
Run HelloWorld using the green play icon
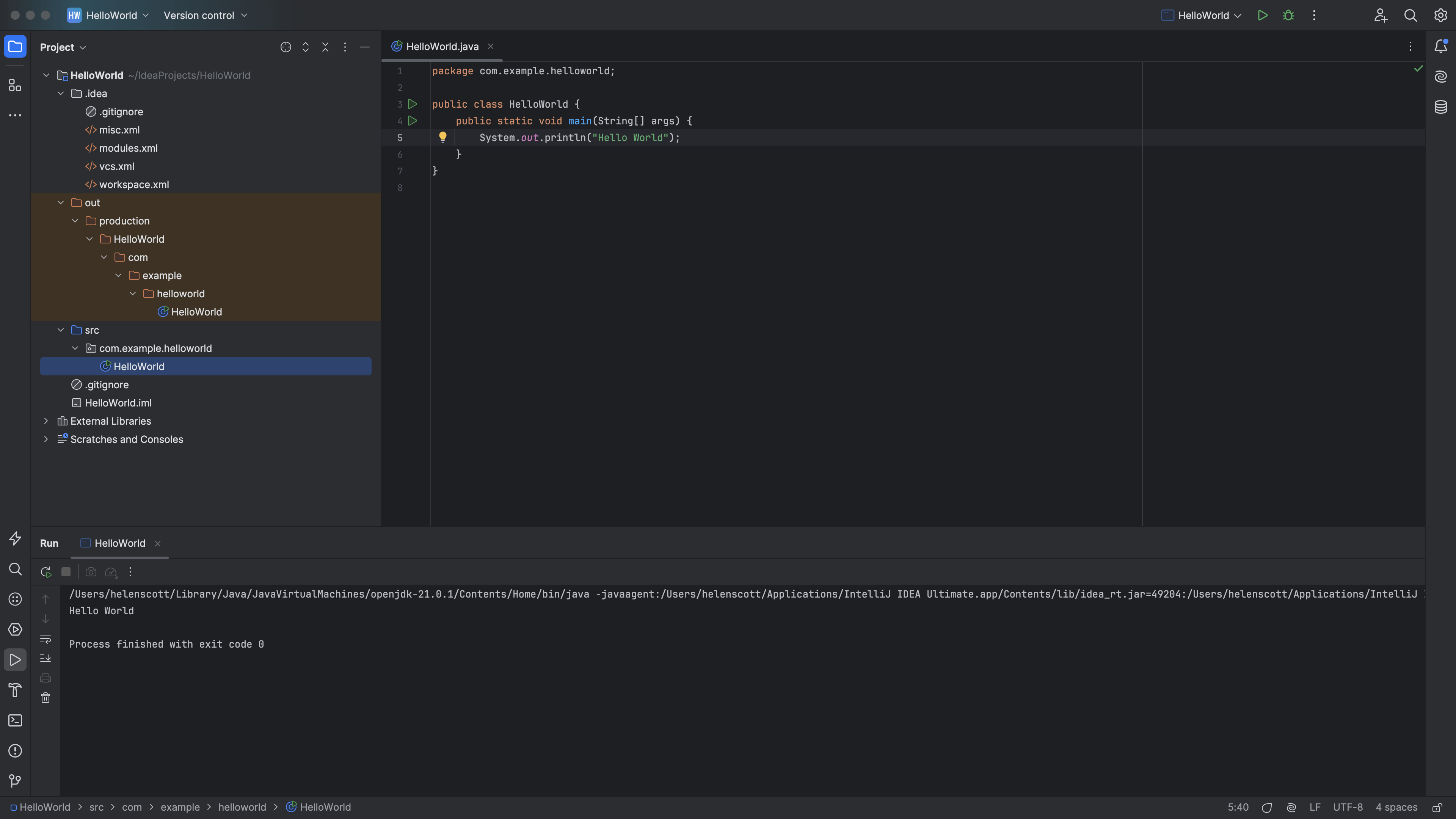click(x=1263, y=15)
